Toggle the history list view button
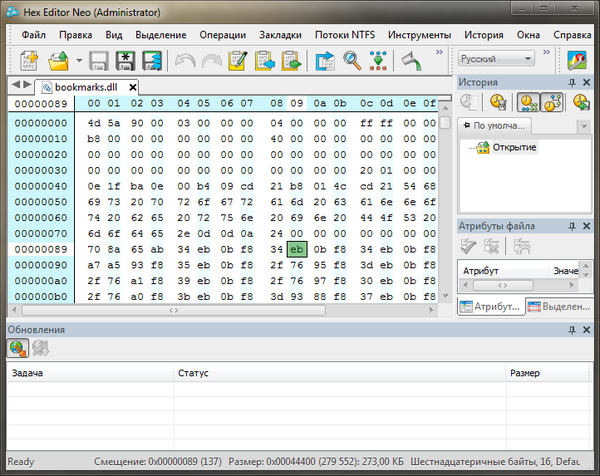The image size is (600, 476). [x=527, y=102]
